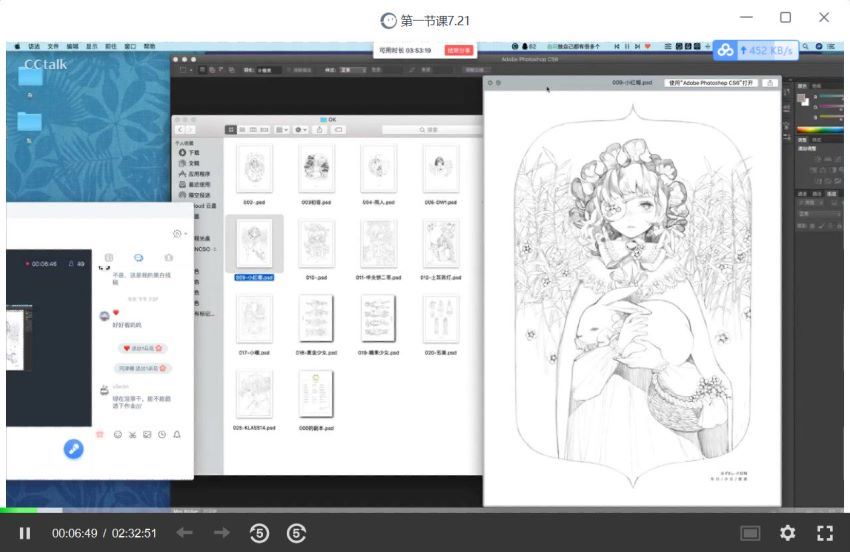850x552 pixels.
Task: Click 'Open with Adobe Photoshop CS6' button
Action: pyautogui.click(x=711, y=83)
